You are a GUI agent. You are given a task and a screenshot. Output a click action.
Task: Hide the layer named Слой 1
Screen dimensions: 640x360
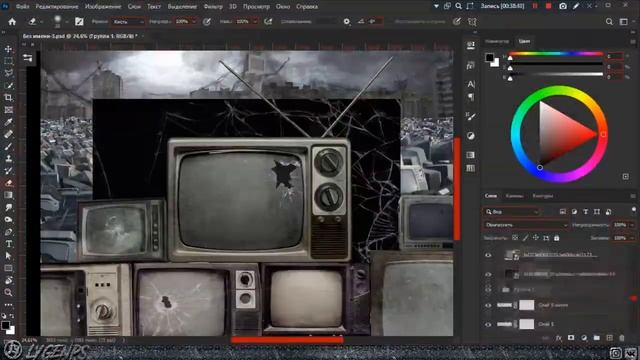488,324
